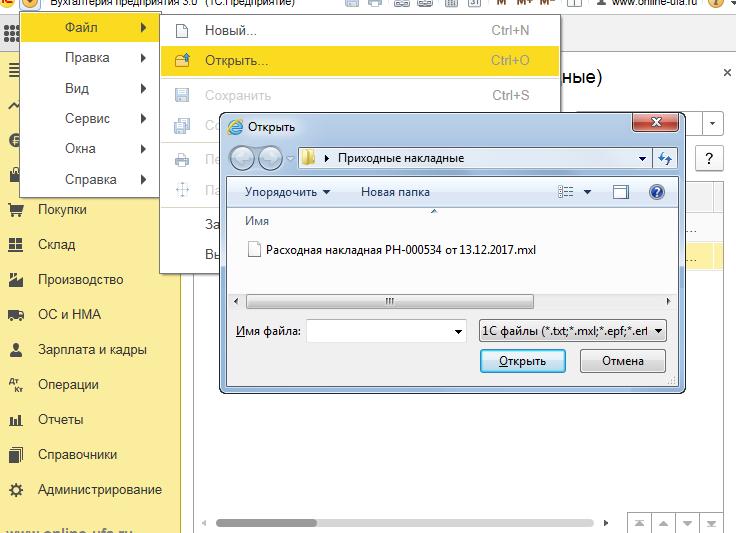Open the Зарплата и кадры person icon
The image size is (736, 533).
click(16, 350)
